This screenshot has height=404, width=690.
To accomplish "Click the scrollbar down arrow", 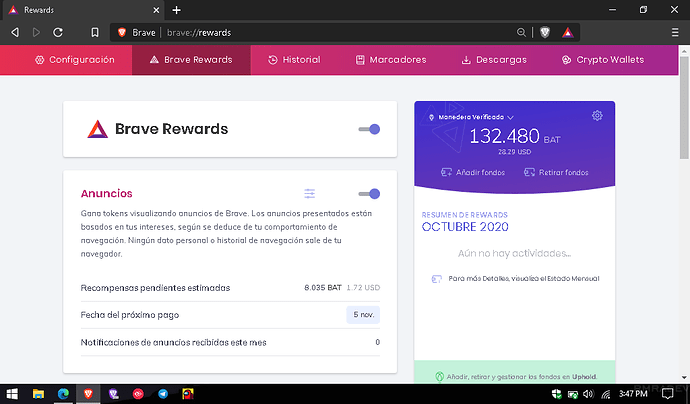I will (684, 378).
